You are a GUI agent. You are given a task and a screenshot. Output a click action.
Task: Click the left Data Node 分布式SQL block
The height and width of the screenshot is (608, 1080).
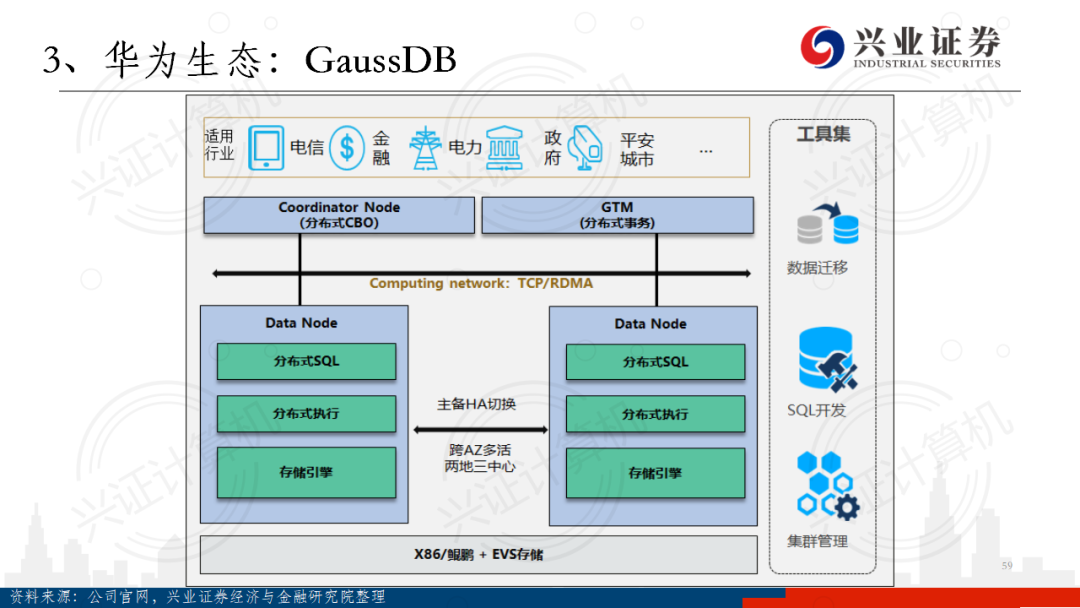tap(306, 361)
